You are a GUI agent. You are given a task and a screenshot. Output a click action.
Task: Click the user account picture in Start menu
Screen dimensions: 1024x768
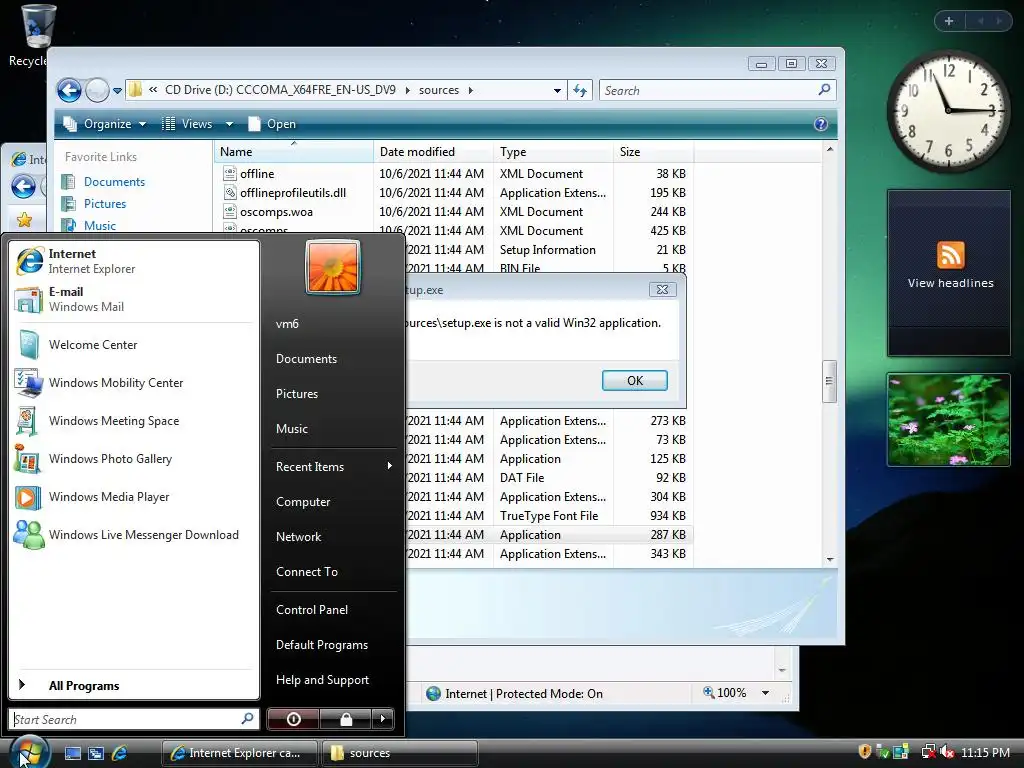[x=332, y=267]
